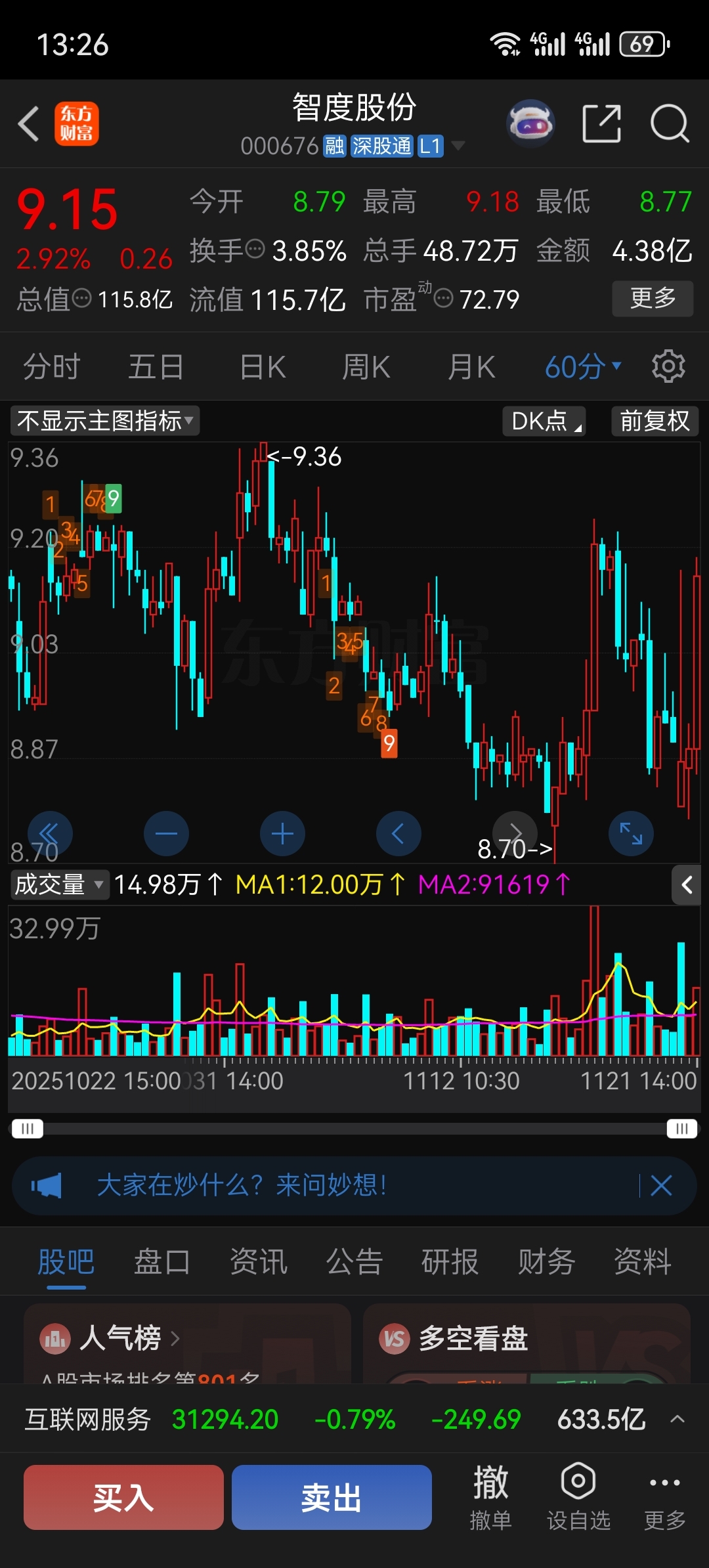Switch to 月K chart tab
The image size is (709, 1568).
click(x=471, y=366)
